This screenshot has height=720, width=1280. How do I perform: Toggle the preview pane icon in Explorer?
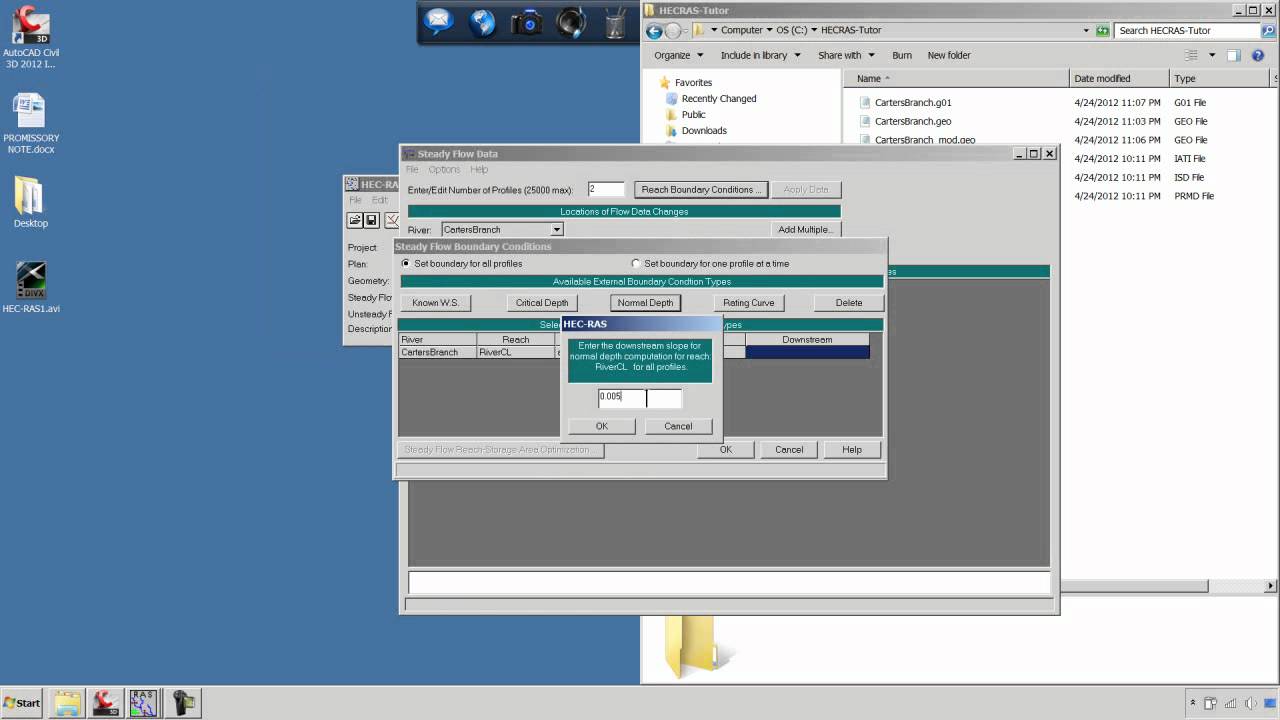pyautogui.click(x=1233, y=56)
